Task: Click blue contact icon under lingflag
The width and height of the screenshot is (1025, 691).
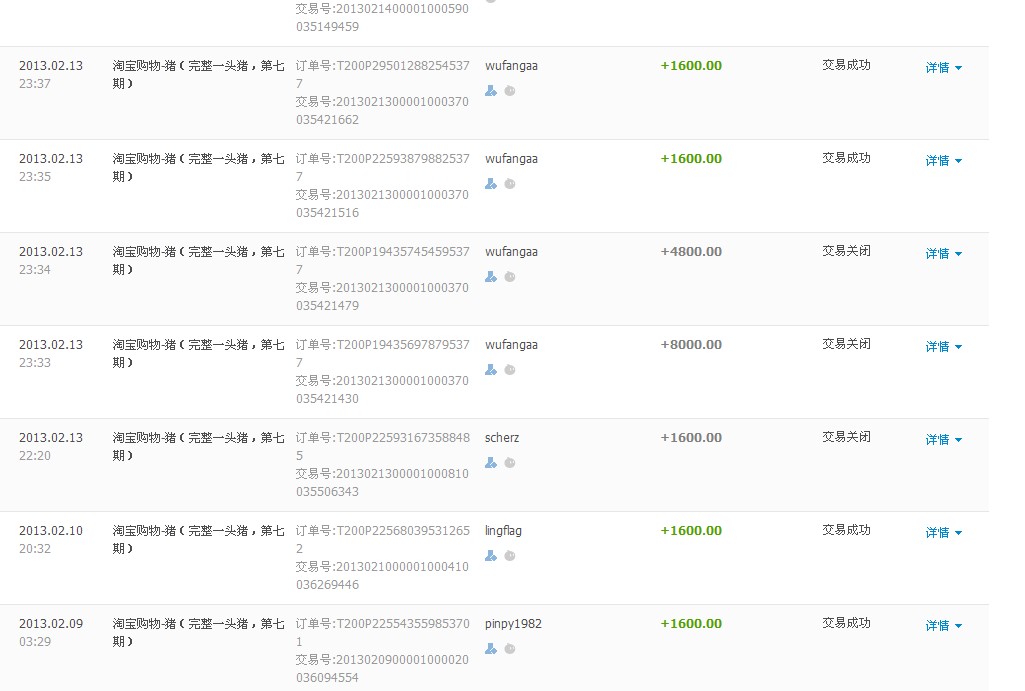Action: point(490,556)
